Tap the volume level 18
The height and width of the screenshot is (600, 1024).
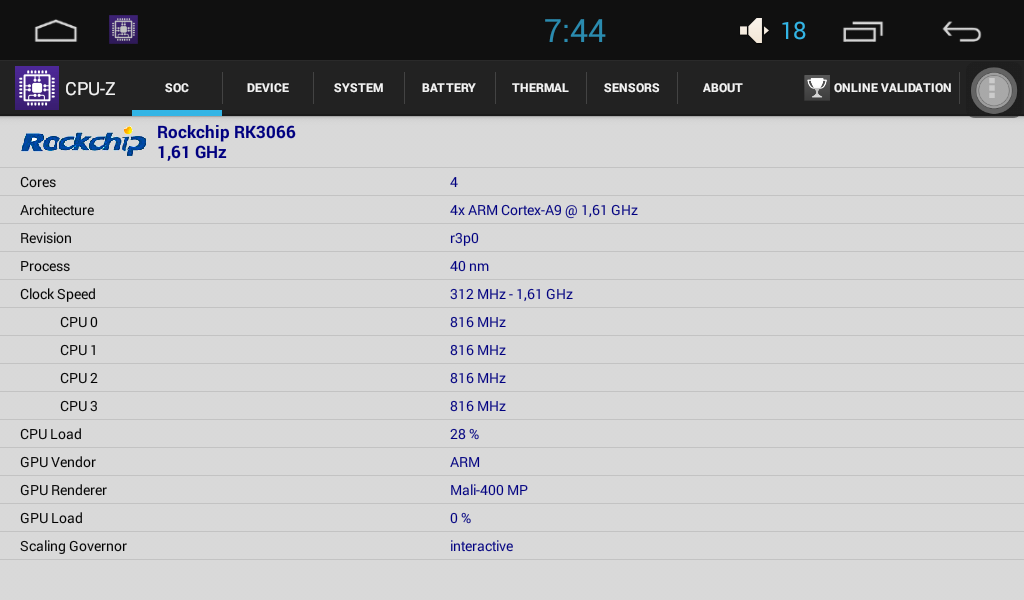click(x=793, y=31)
